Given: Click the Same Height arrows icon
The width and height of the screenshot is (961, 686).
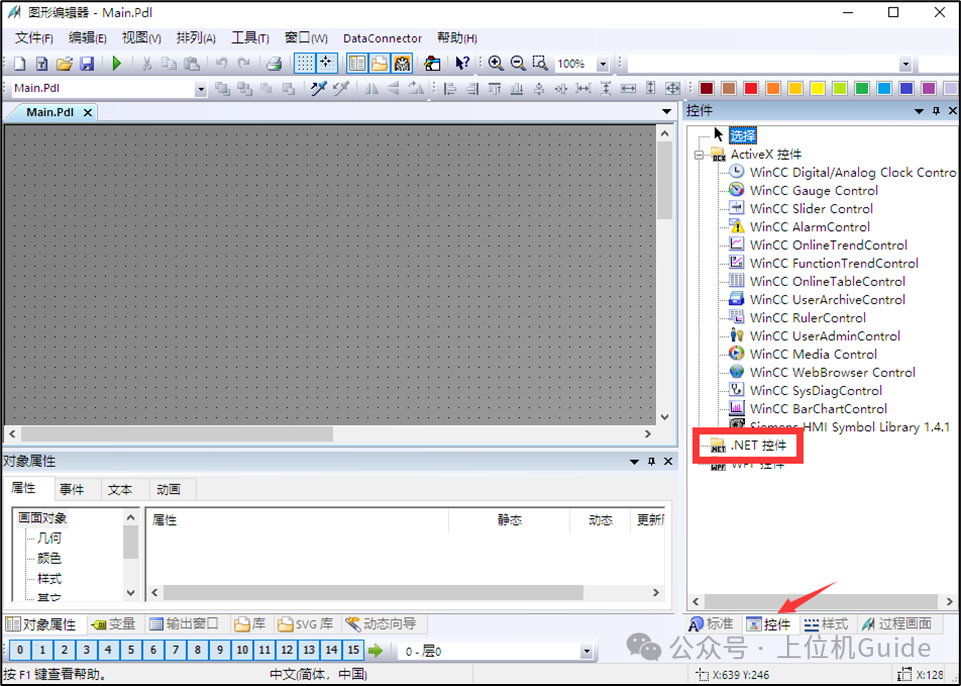Looking at the screenshot, I should point(650,88).
